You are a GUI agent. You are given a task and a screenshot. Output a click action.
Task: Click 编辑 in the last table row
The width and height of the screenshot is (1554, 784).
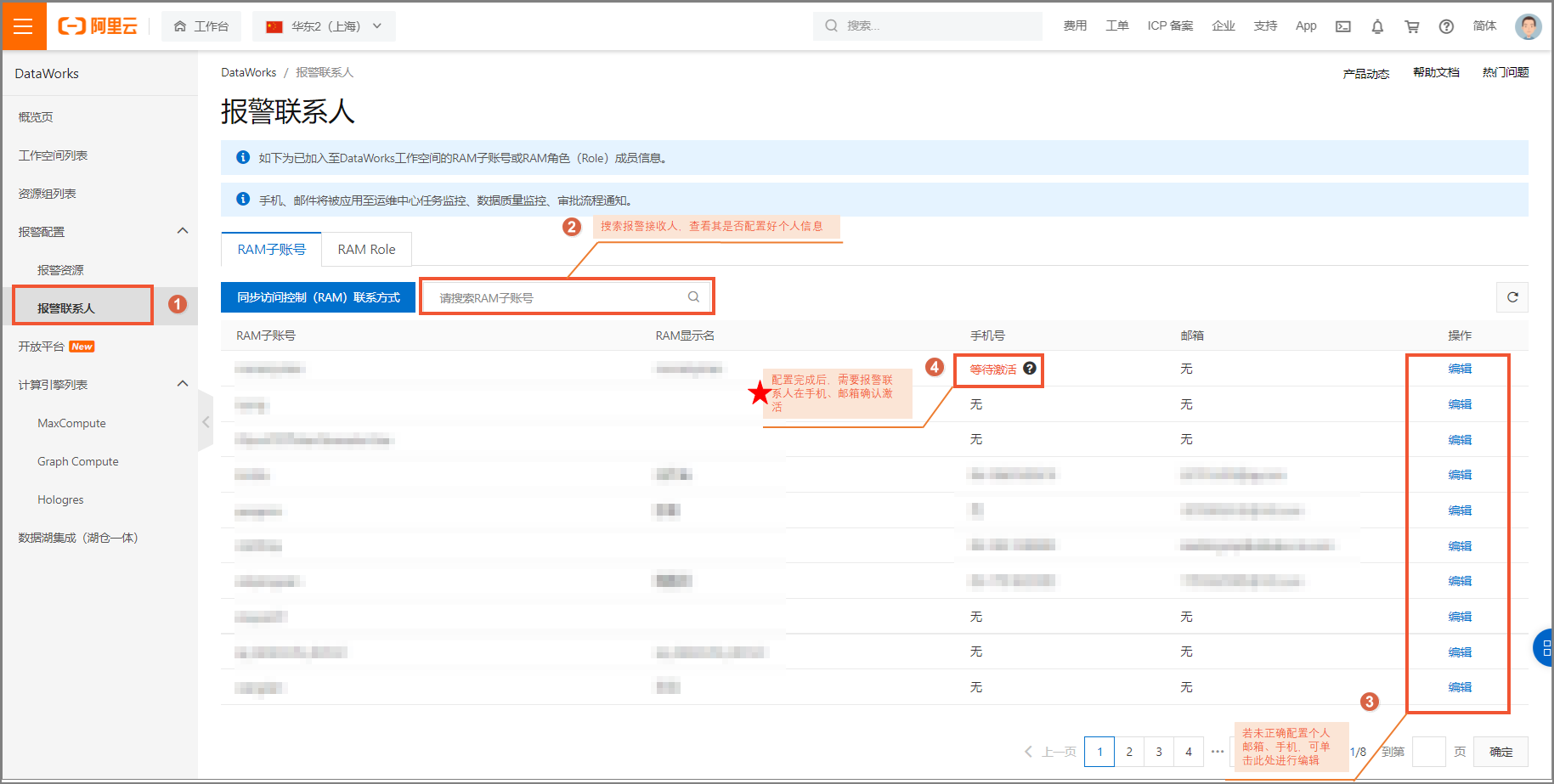pos(1460,687)
